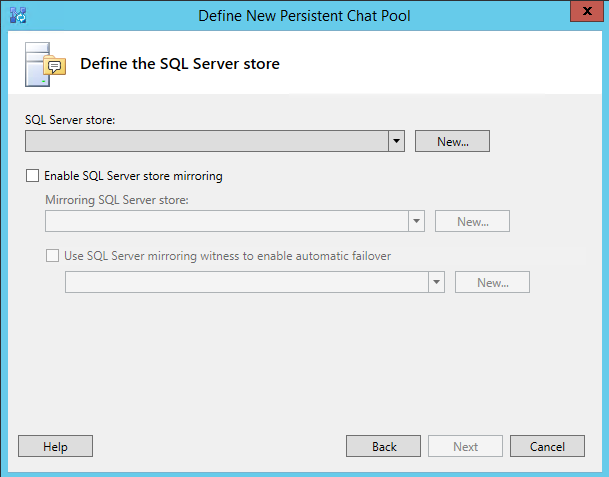Open Help for this wizard page
Screen dimensions: 609x477
(x=56, y=446)
